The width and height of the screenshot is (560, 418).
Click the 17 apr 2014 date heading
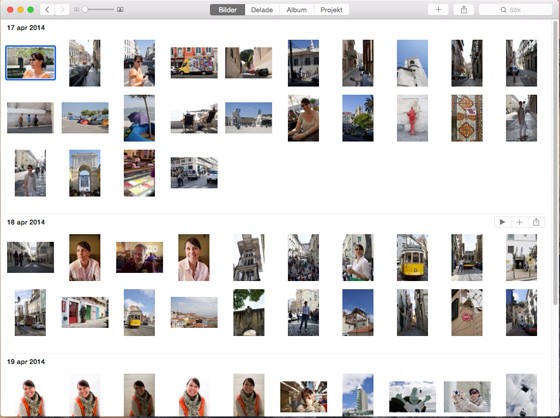[26, 28]
